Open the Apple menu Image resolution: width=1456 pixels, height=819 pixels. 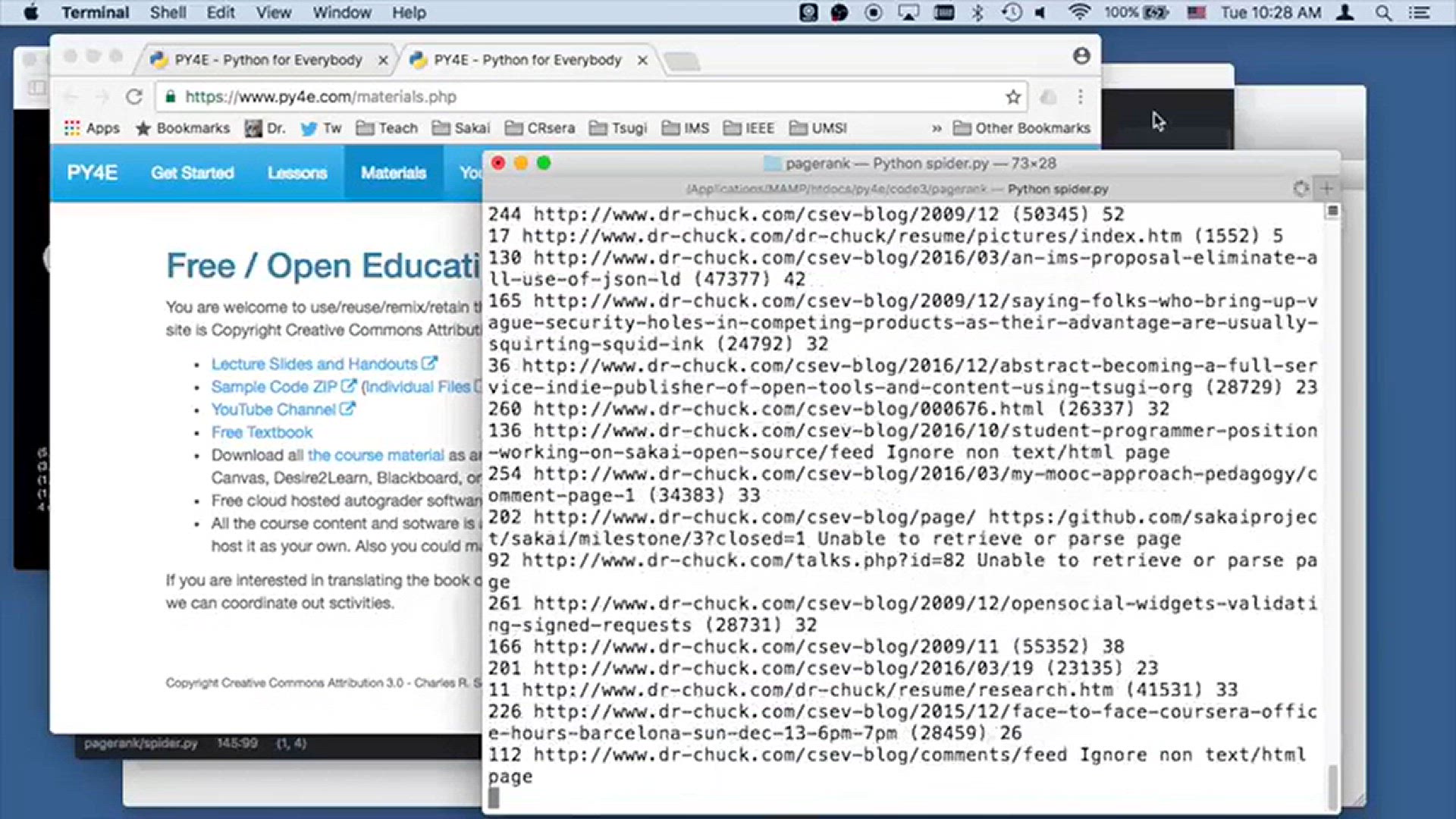(30, 12)
